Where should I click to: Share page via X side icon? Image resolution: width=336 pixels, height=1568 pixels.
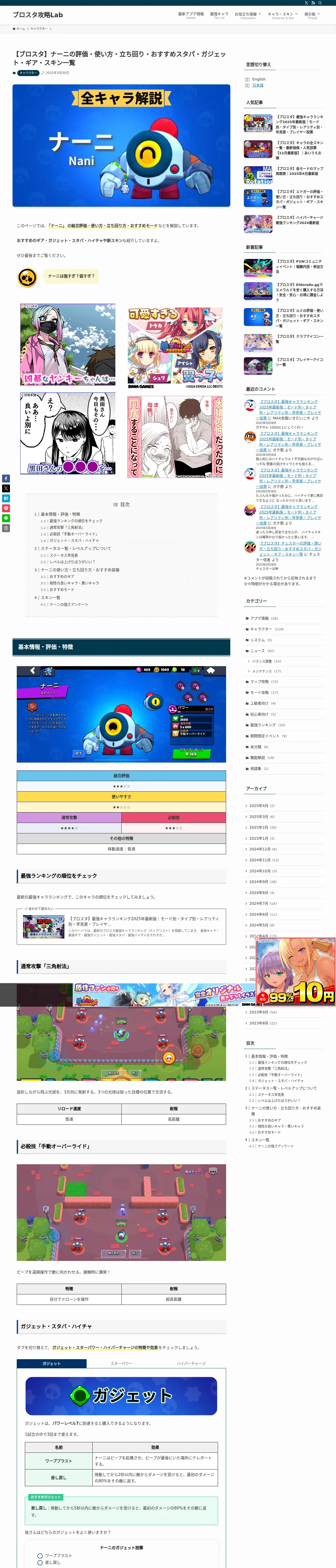(5, 488)
